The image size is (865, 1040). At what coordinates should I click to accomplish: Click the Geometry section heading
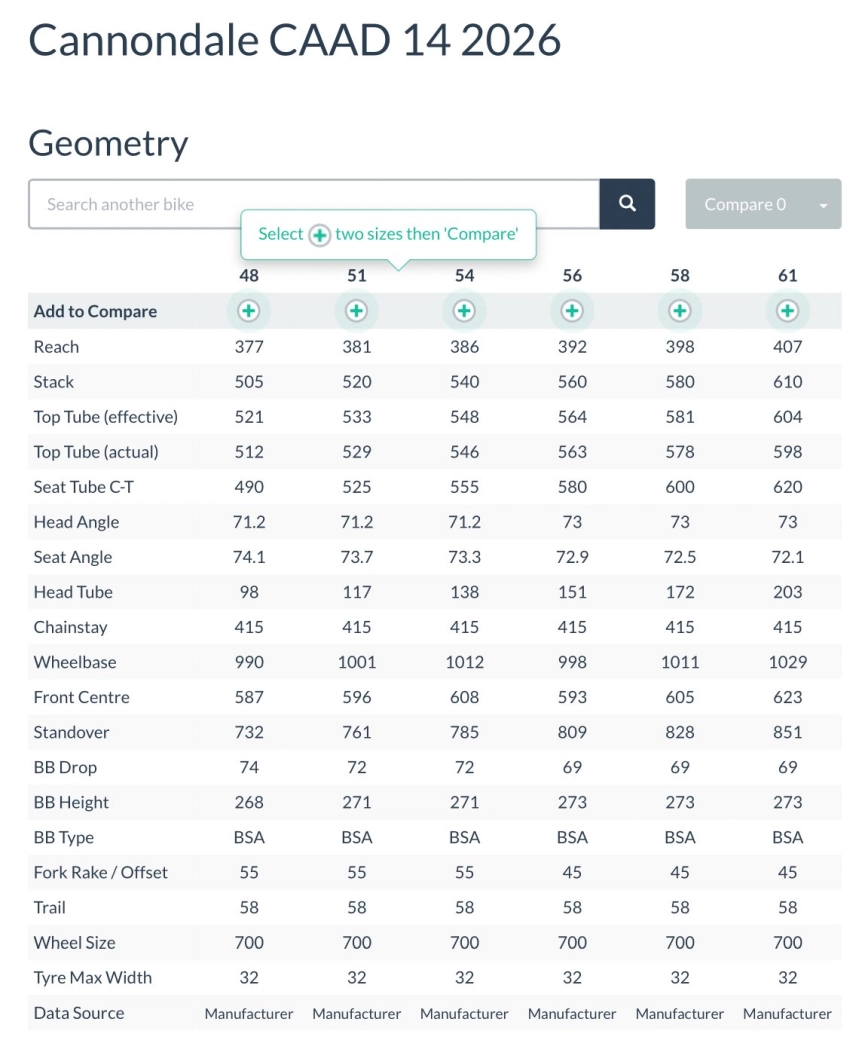(x=108, y=143)
